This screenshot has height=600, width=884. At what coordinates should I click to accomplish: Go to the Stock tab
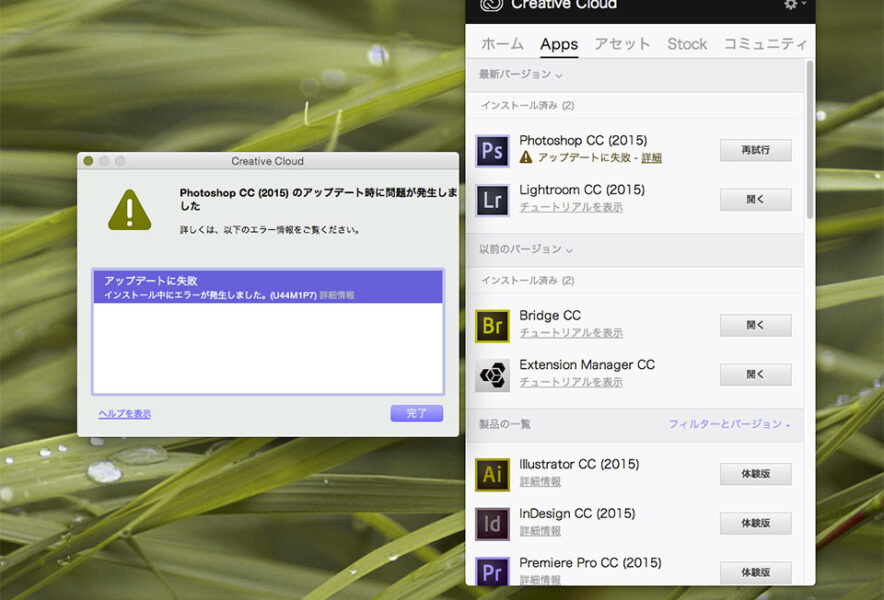pyautogui.click(x=687, y=44)
